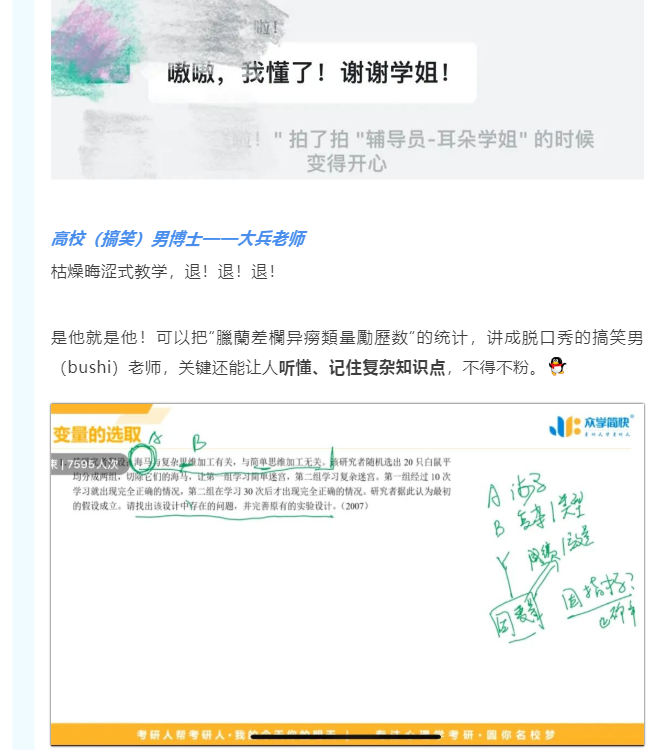This screenshot has width=657, height=750.
Task: Open the 高校(搞笑)男博士——大兵老师 heading link
Action: pyautogui.click(x=178, y=239)
